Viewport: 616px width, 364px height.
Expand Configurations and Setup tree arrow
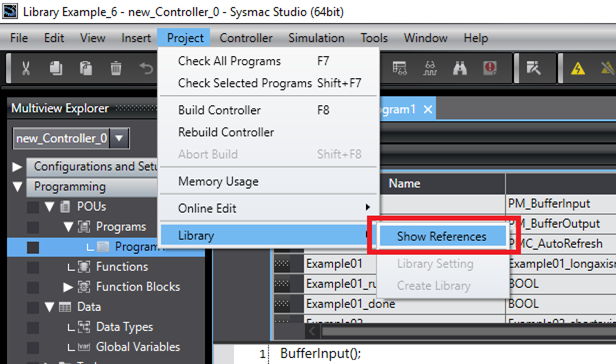(x=17, y=167)
